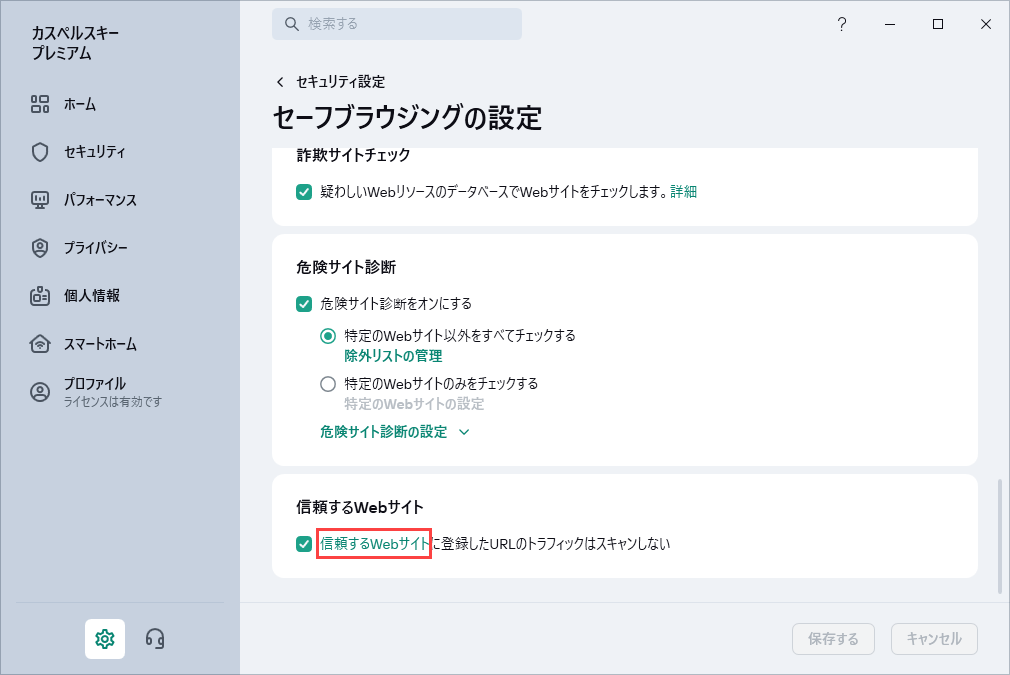
Task: Select 特定のWebサイト以外をすべてチェックする radio button
Action: 328,336
